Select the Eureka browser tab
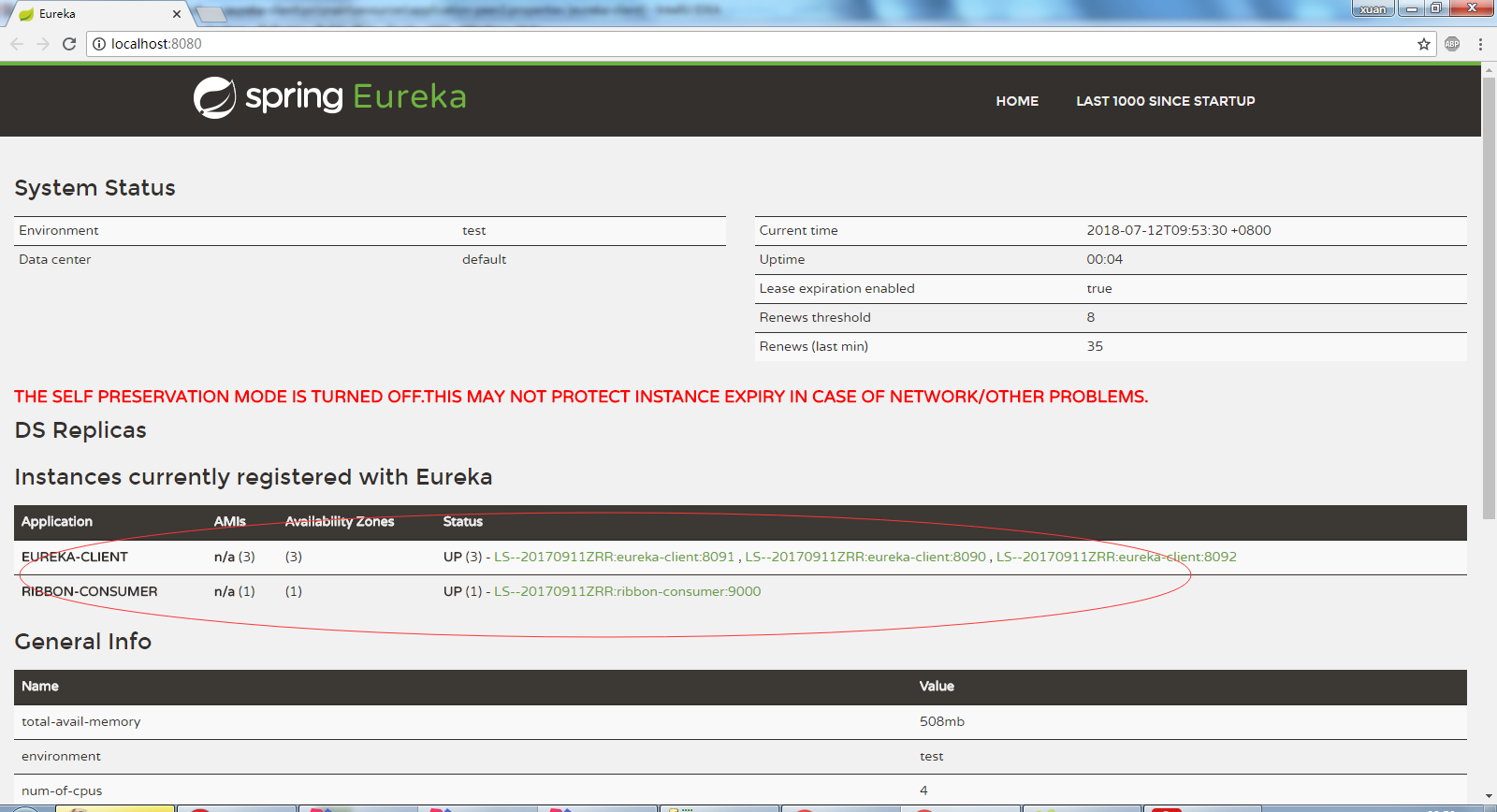This screenshot has height=812, width=1497. coord(99,14)
